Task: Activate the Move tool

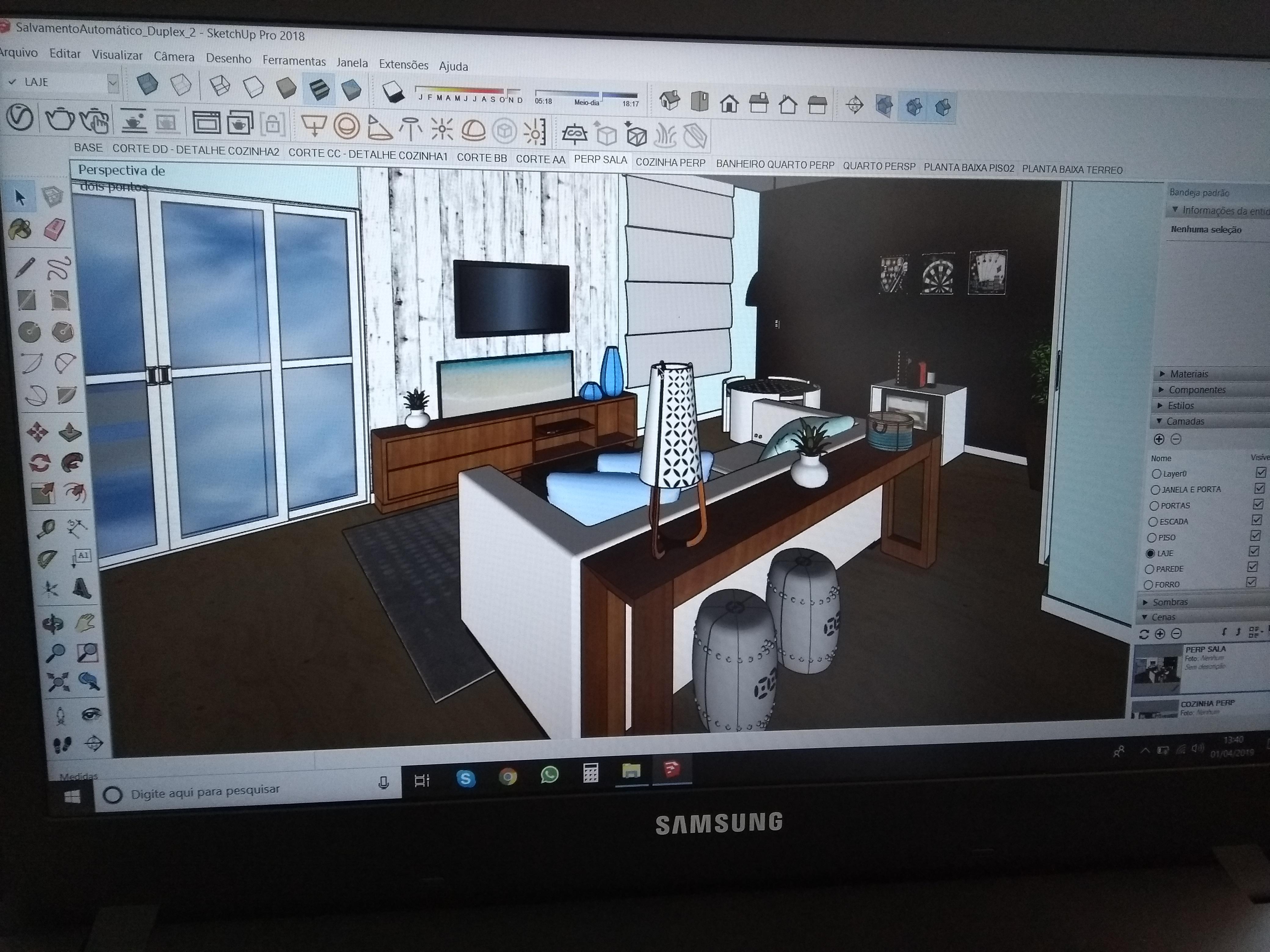Action: tap(37, 431)
